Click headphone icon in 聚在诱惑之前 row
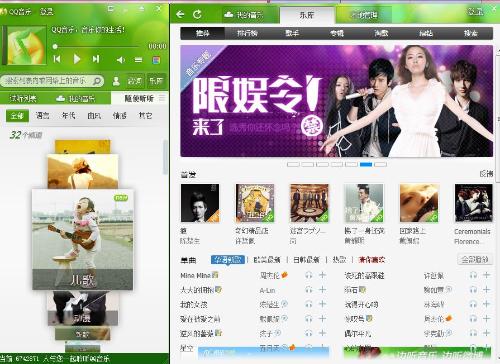This screenshot has width=500, height=364. point(309,319)
